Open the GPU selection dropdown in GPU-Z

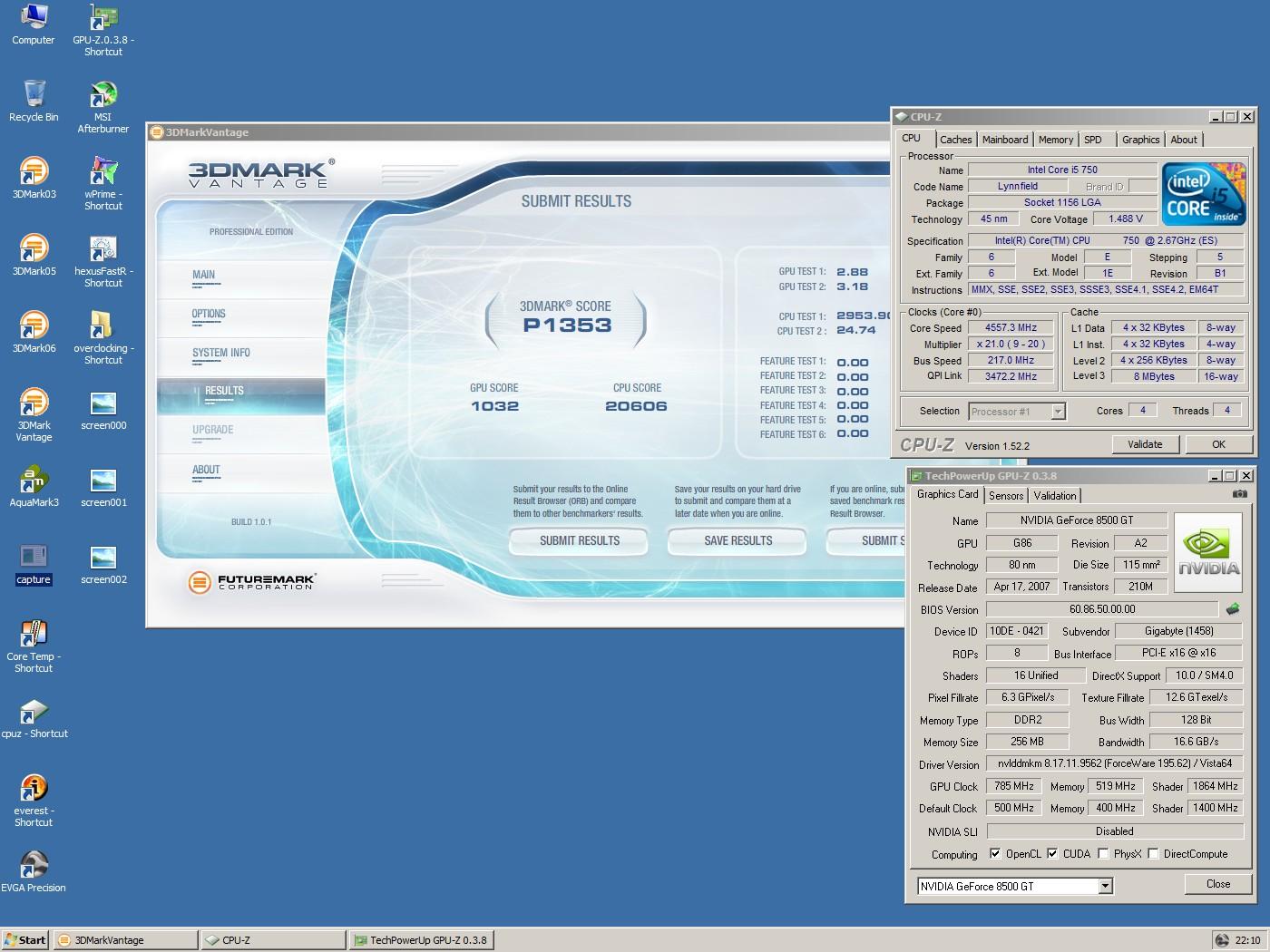pos(1105,886)
